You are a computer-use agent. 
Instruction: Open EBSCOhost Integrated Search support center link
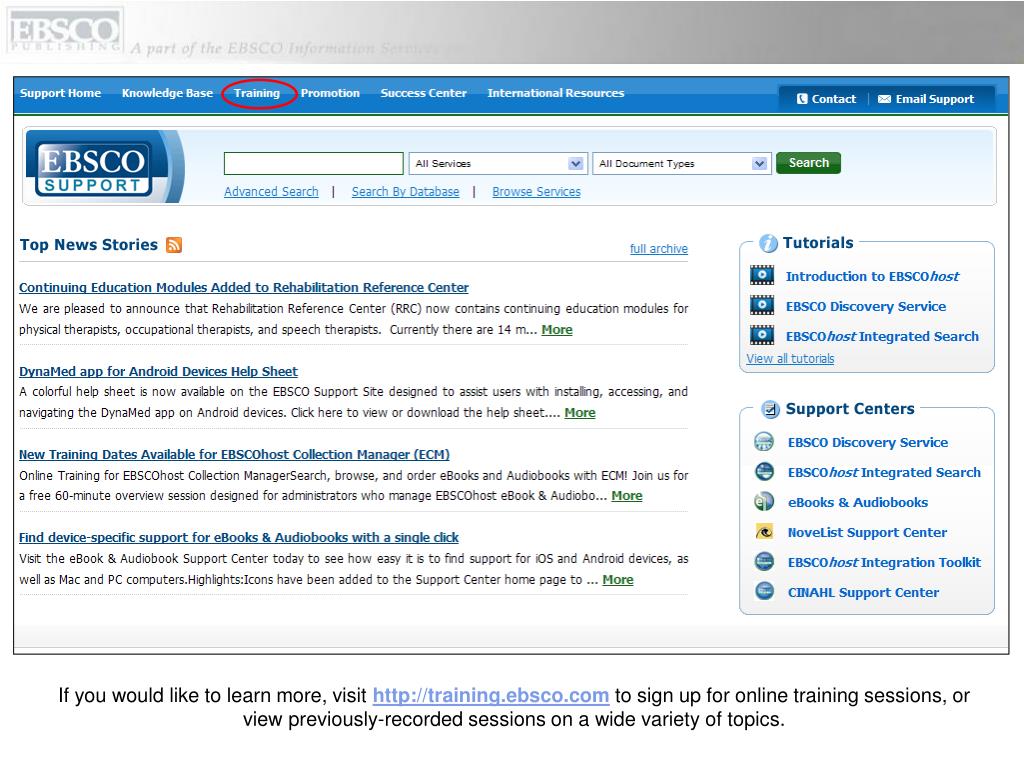click(884, 472)
